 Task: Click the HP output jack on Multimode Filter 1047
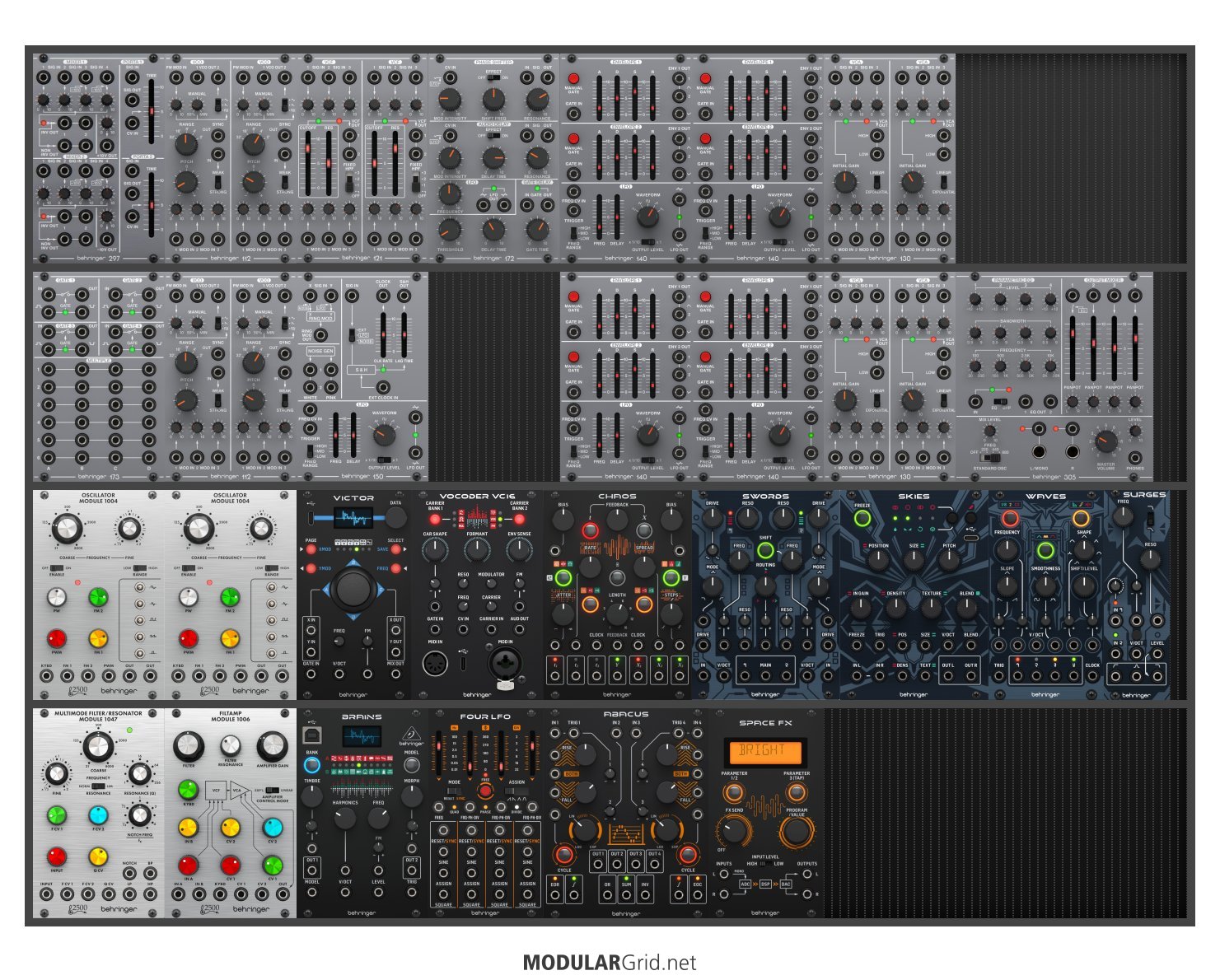[x=150, y=894]
